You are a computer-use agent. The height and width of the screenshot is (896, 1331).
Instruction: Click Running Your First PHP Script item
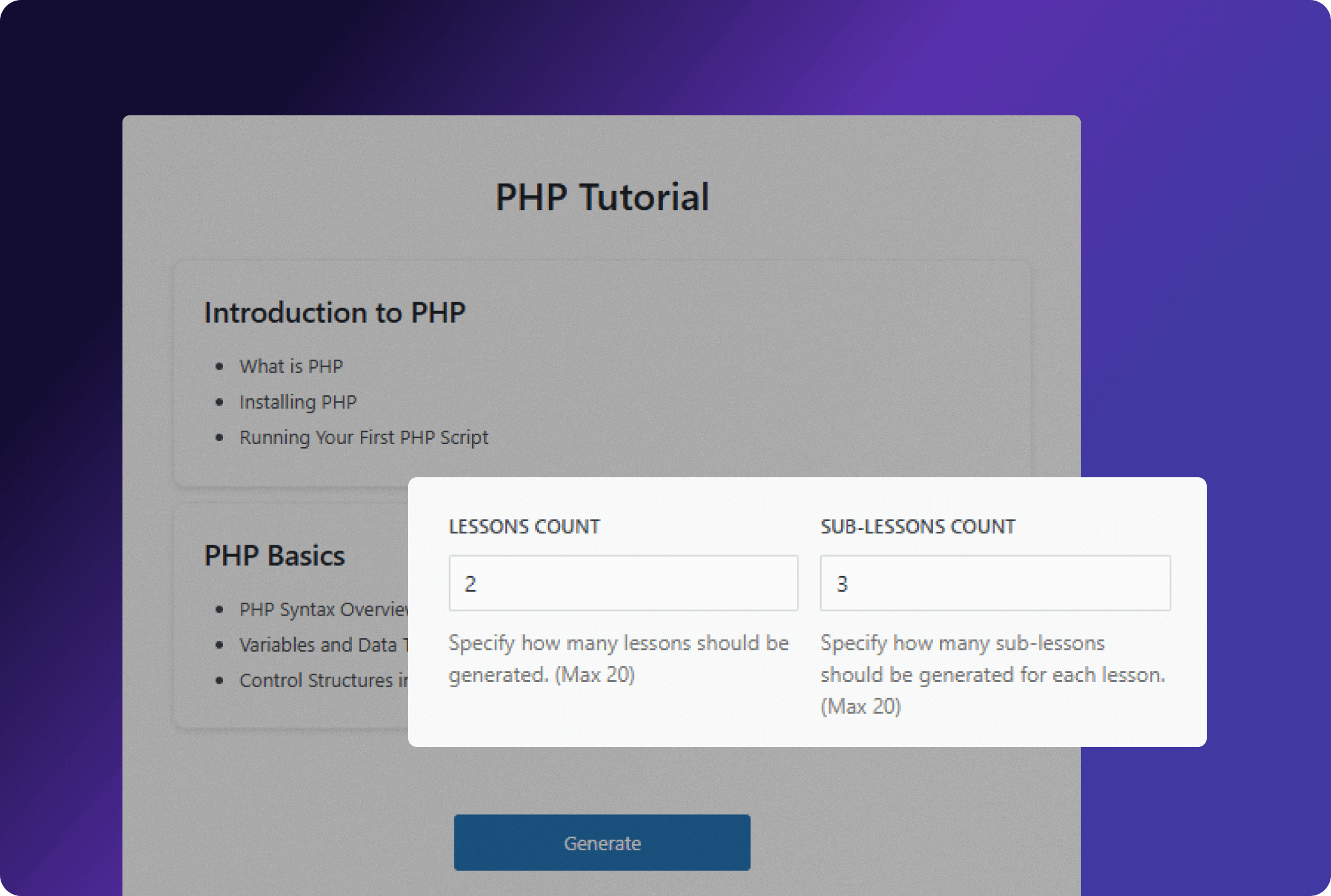tap(364, 438)
